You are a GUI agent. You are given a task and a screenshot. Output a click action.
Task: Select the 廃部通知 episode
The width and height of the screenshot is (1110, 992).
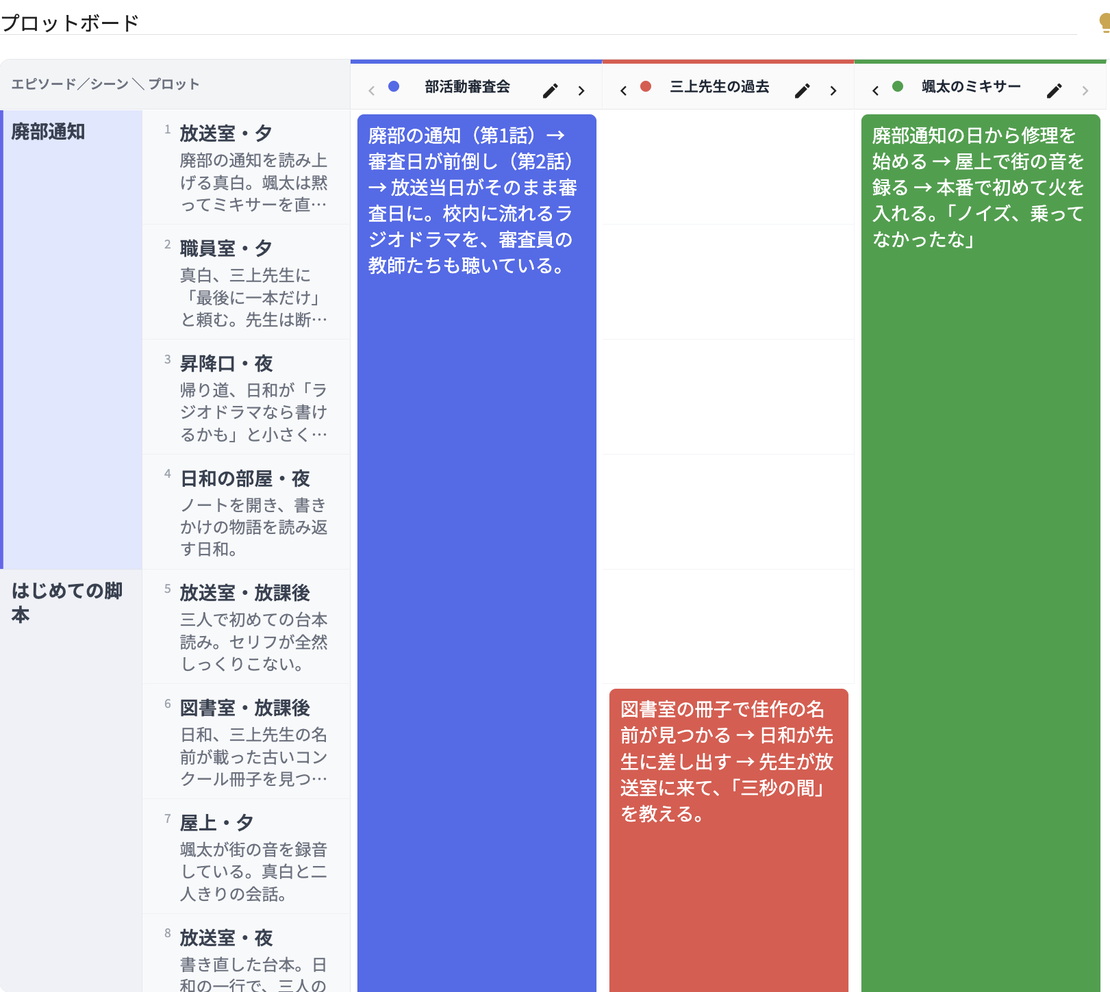click(x=71, y=339)
